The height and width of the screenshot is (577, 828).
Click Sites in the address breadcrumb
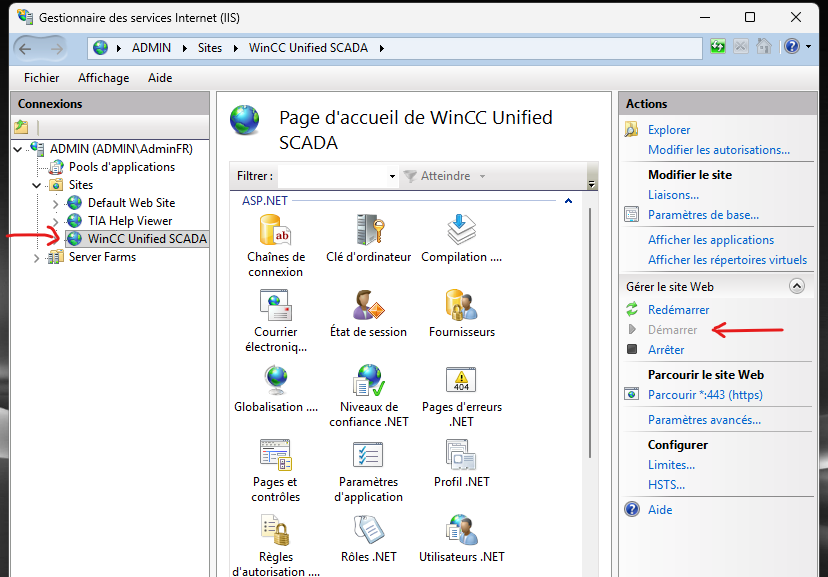(x=210, y=48)
